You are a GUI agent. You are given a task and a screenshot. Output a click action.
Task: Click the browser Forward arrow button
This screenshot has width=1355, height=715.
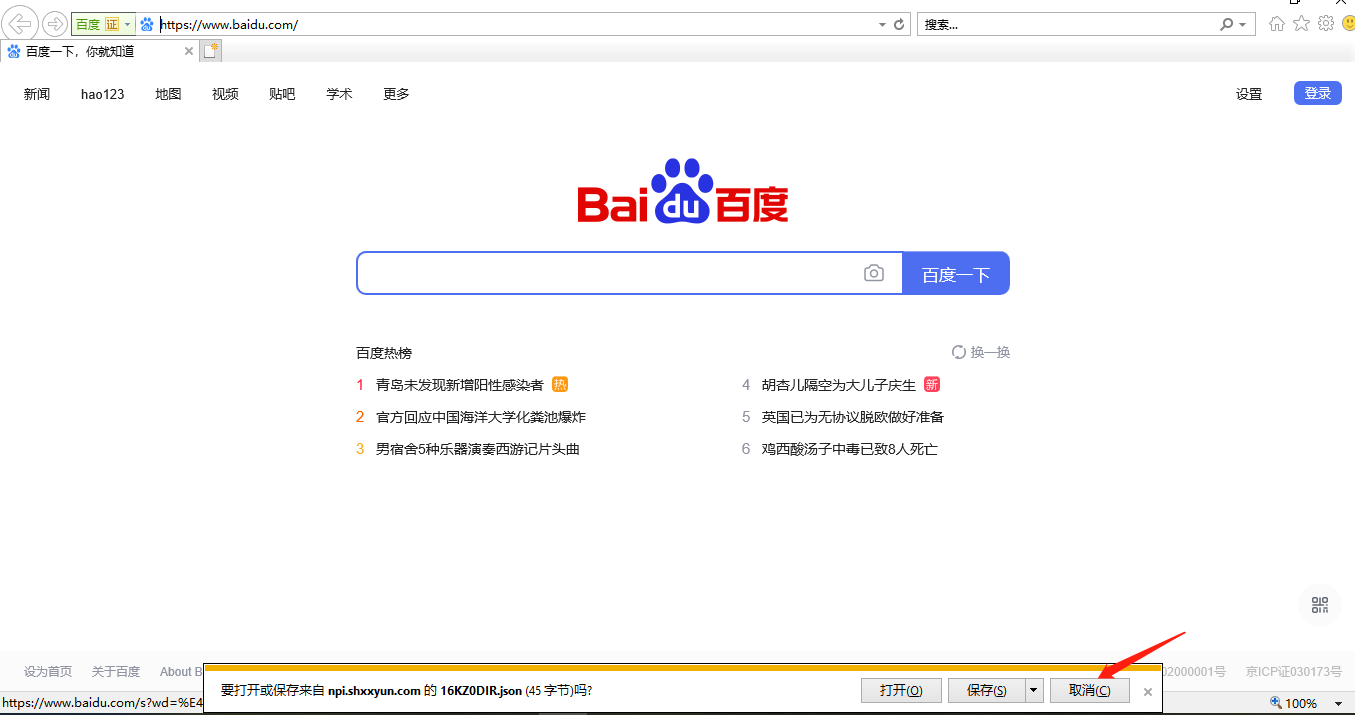click(x=54, y=24)
